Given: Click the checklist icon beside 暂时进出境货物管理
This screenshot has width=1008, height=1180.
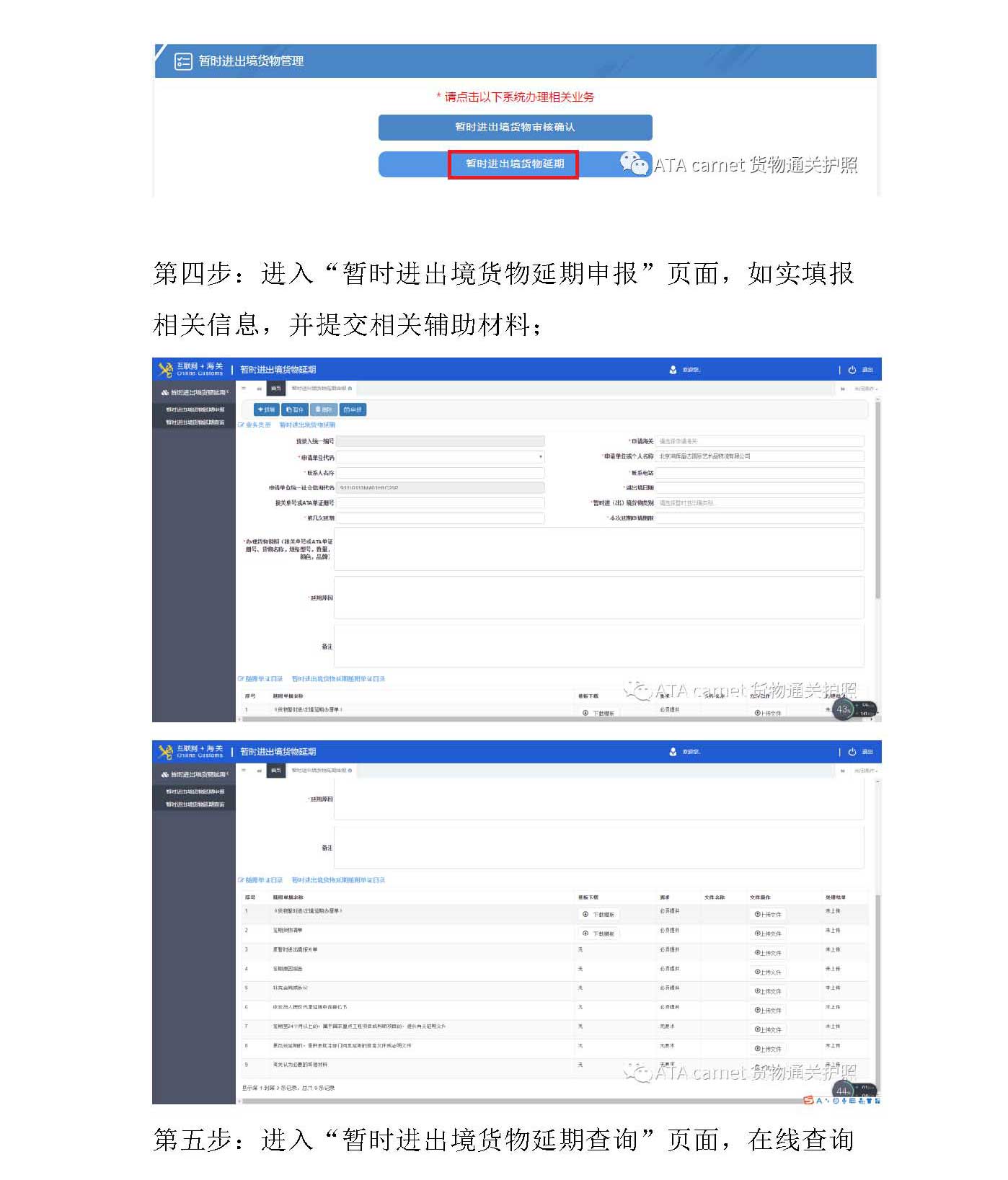Looking at the screenshot, I should click(x=183, y=61).
